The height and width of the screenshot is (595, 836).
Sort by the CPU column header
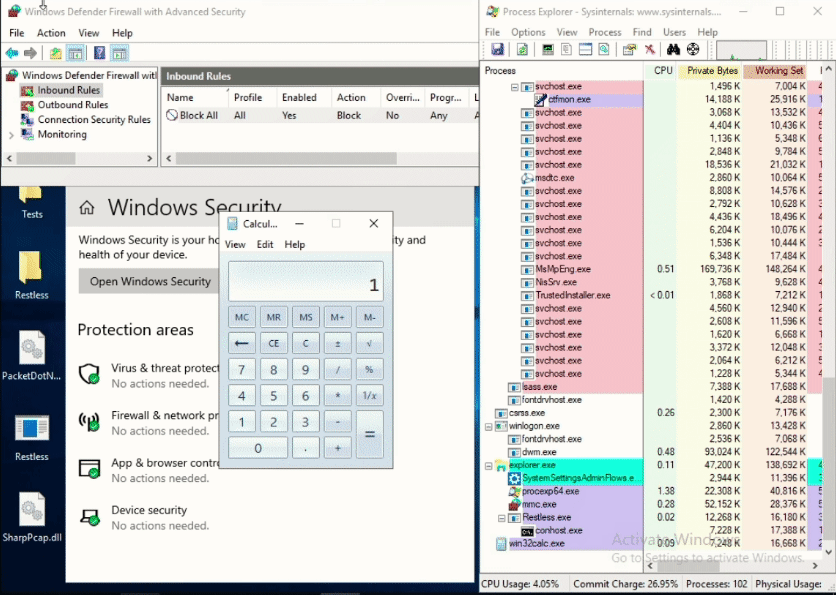coord(662,70)
